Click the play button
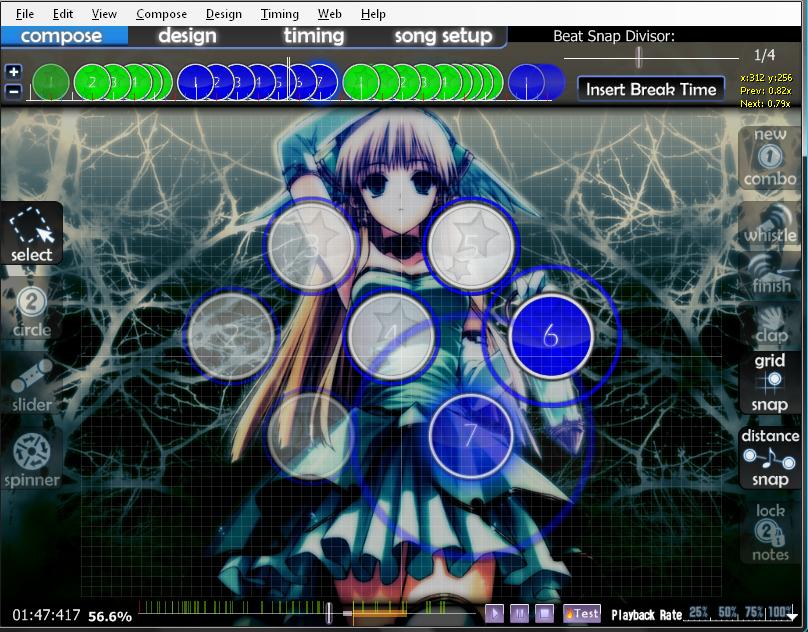The width and height of the screenshot is (808, 632). (x=494, y=613)
